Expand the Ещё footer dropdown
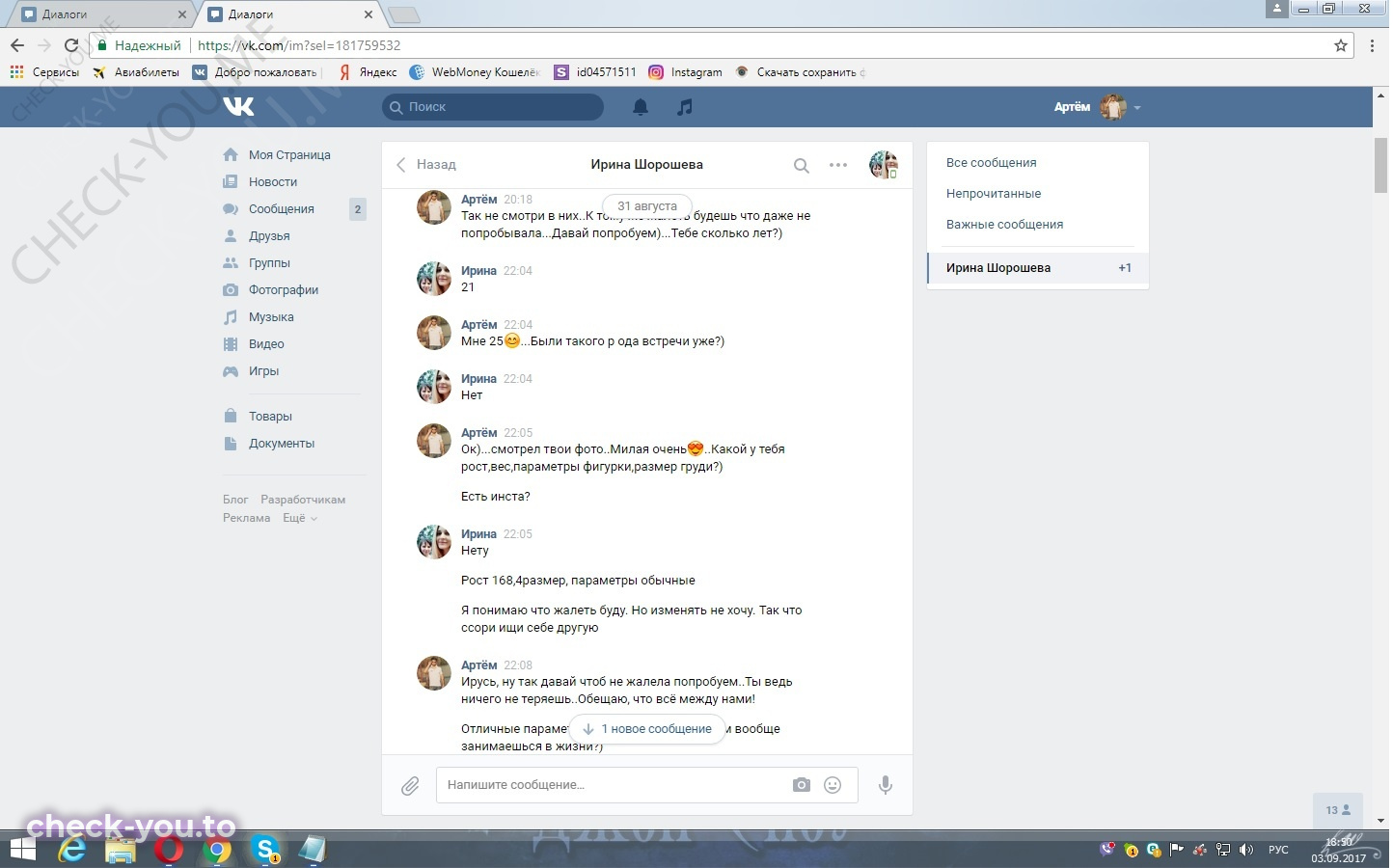 pos(299,518)
